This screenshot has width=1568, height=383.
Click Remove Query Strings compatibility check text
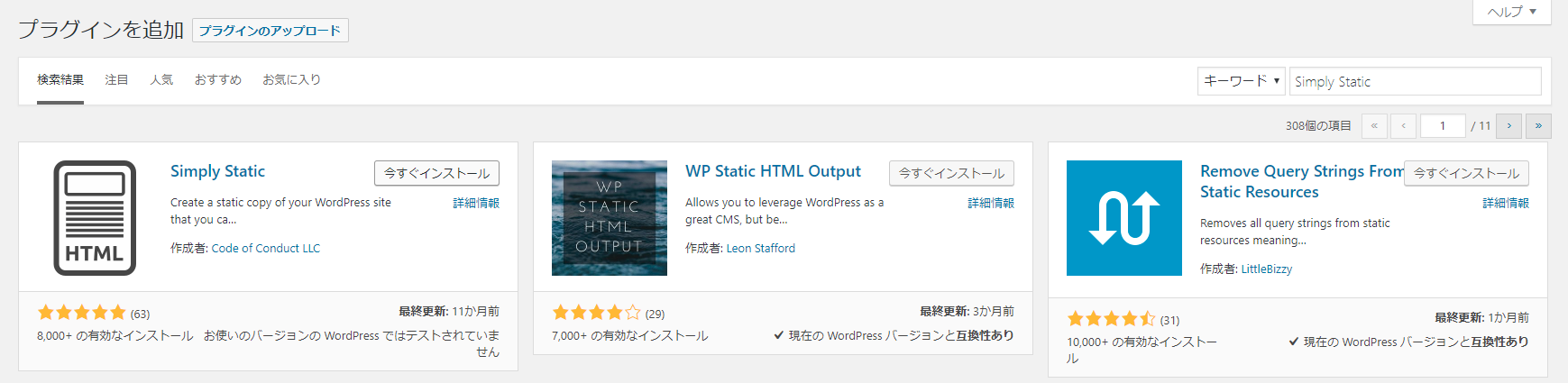[x=1408, y=342]
